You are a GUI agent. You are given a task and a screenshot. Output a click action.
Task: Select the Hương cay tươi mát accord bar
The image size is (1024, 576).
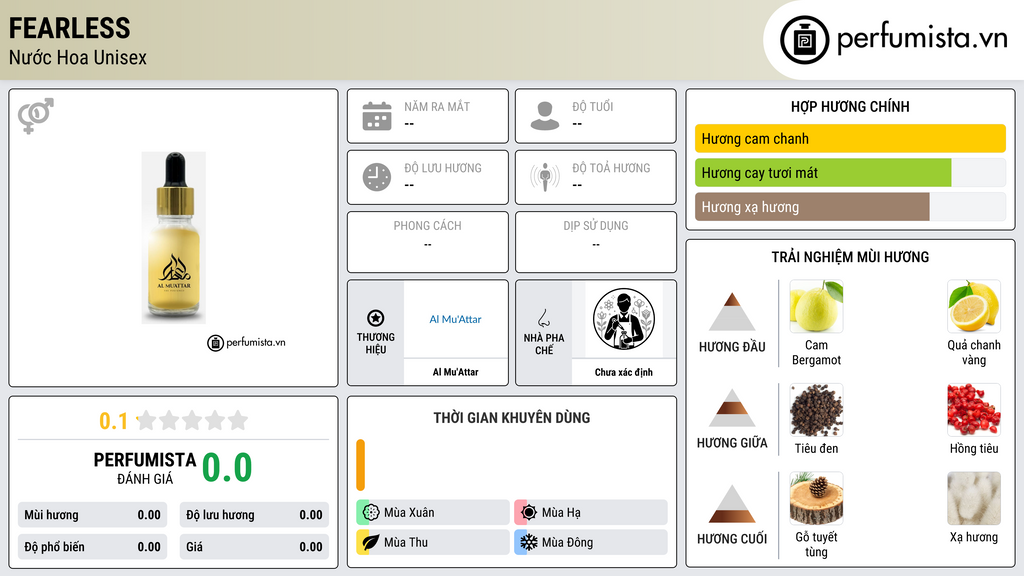pyautogui.click(x=850, y=172)
